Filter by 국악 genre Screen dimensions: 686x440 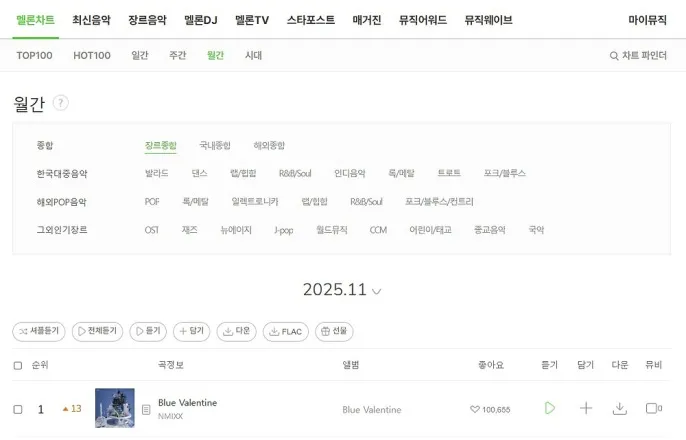536,230
